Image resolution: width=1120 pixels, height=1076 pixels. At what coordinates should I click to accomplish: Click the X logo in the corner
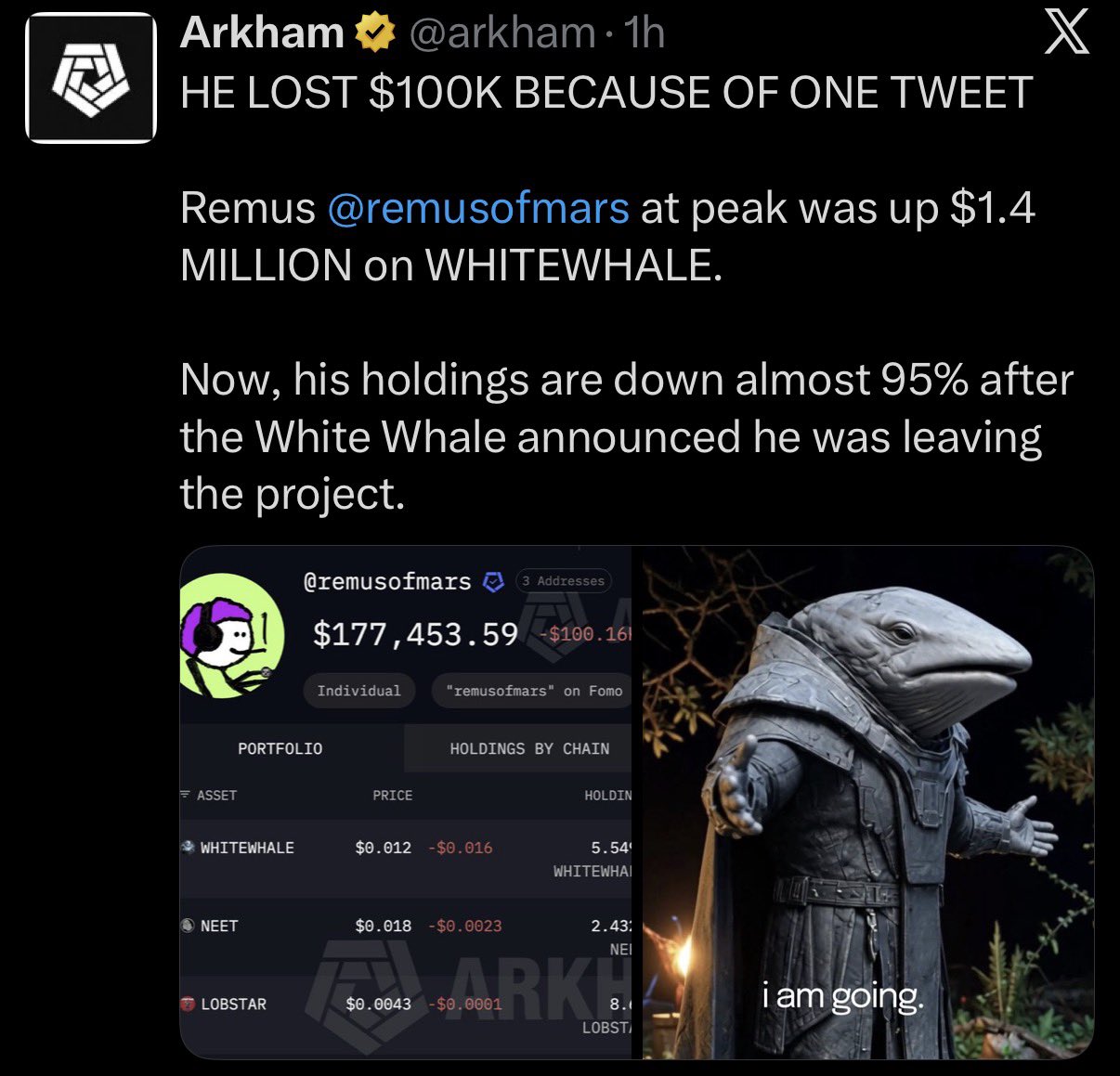tap(1065, 34)
